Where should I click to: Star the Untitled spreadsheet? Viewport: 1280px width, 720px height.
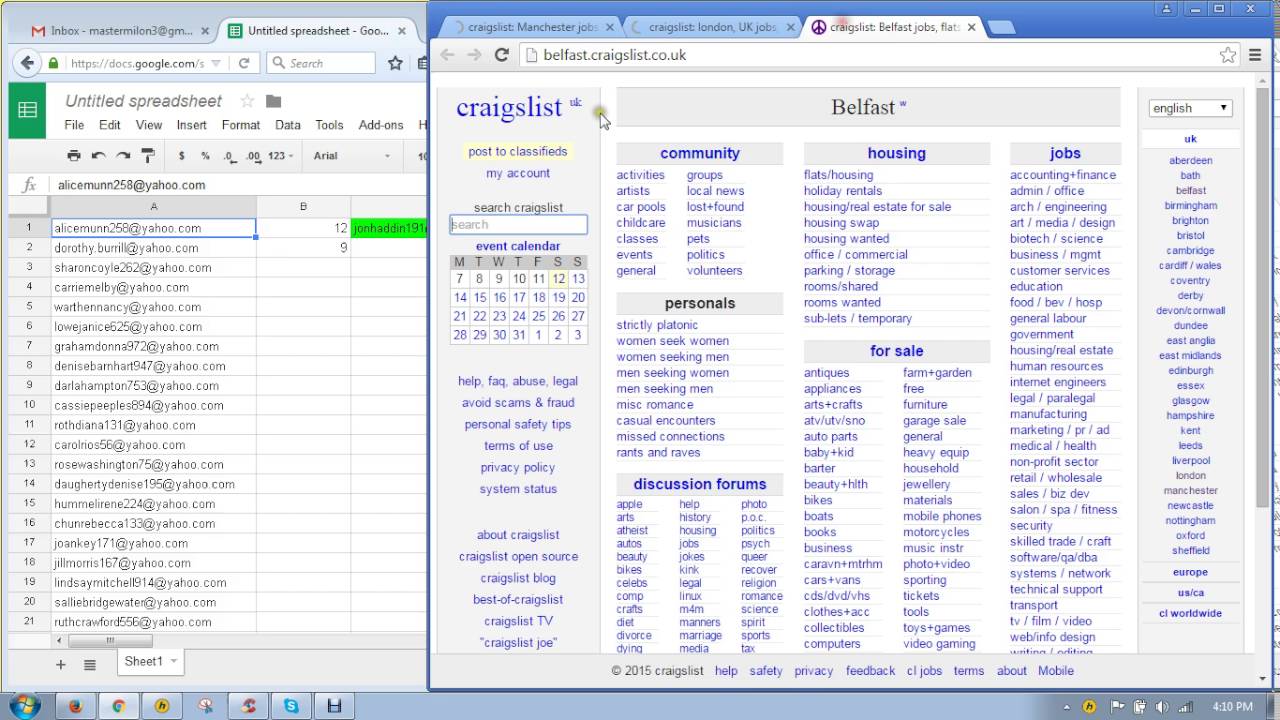(x=246, y=101)
